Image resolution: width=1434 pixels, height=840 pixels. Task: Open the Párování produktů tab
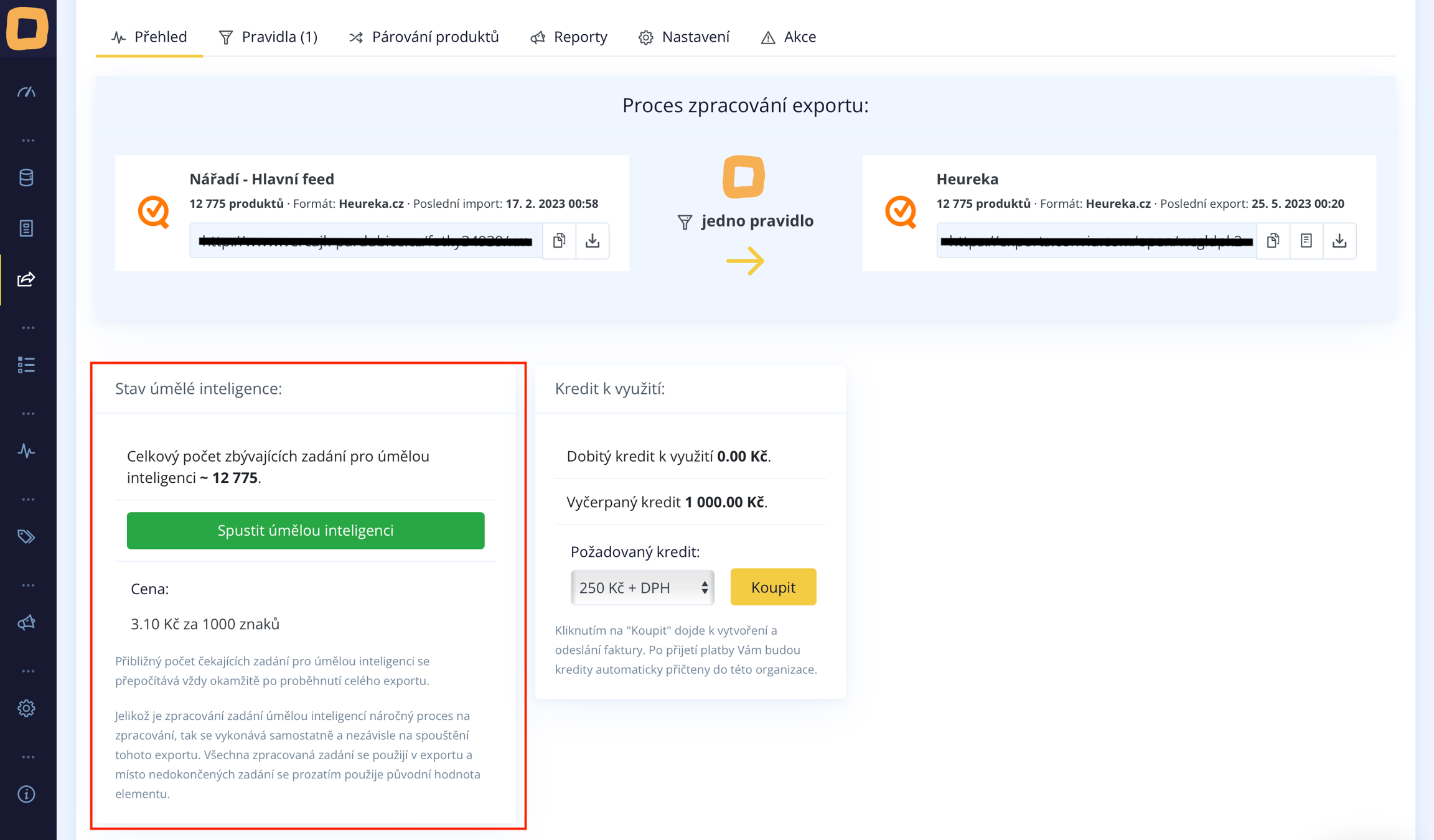pos(424,37)
